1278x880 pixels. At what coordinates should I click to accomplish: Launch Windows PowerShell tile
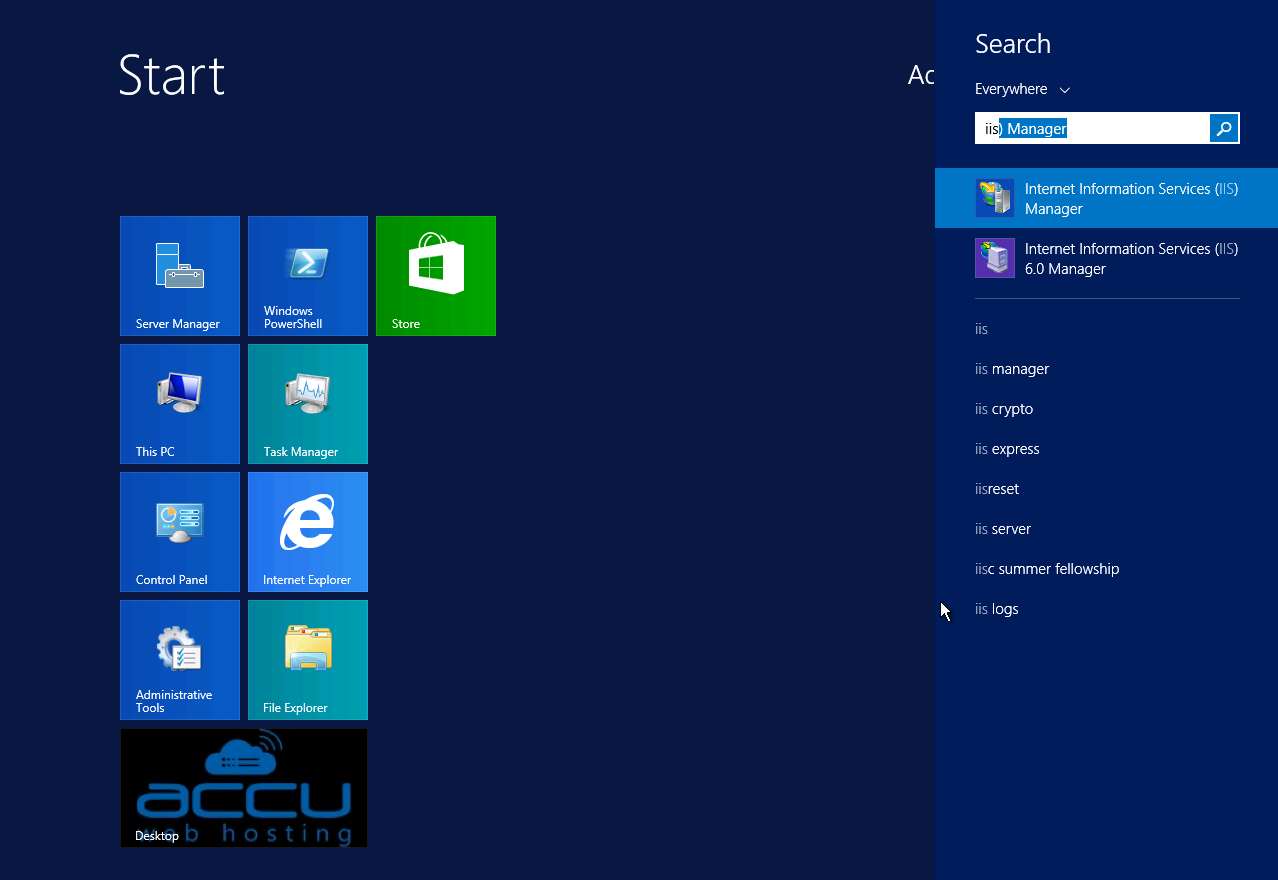coord(308,276)
